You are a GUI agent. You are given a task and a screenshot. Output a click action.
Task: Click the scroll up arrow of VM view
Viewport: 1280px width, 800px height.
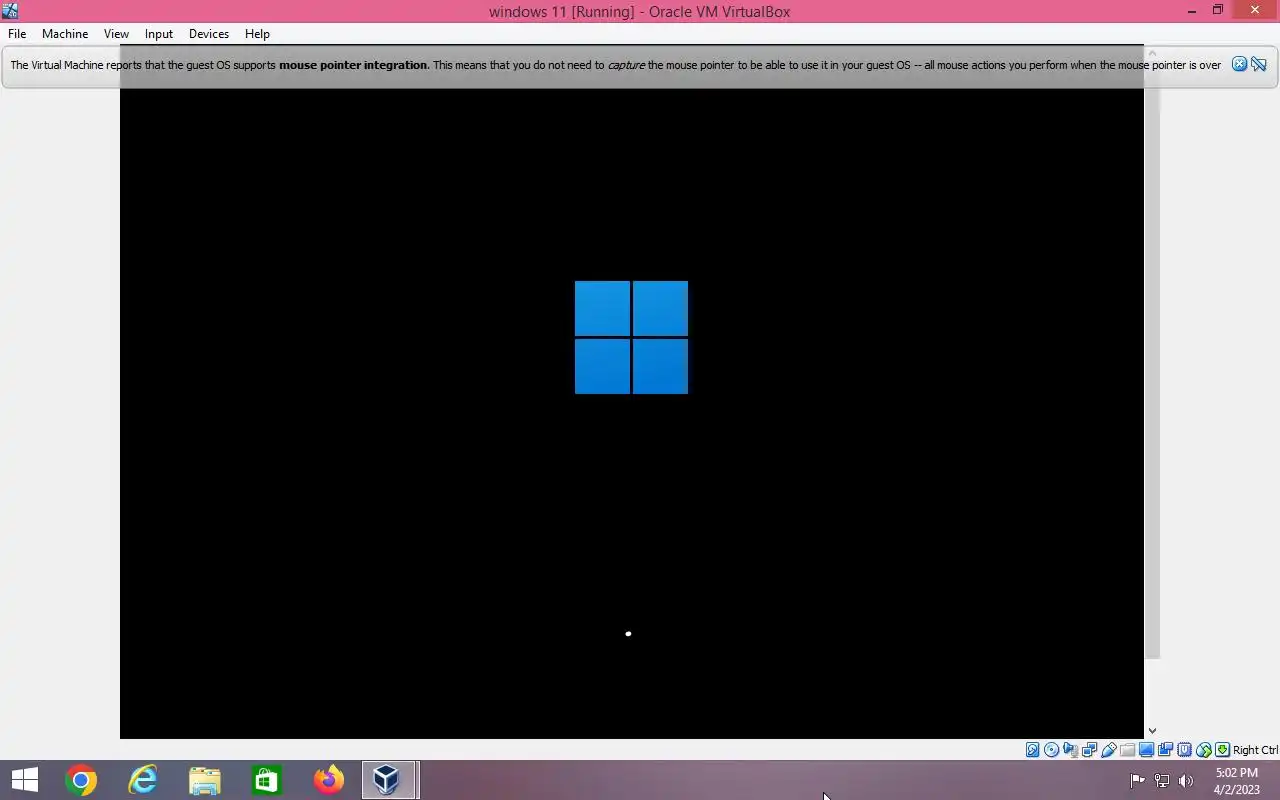point(1152,53)
